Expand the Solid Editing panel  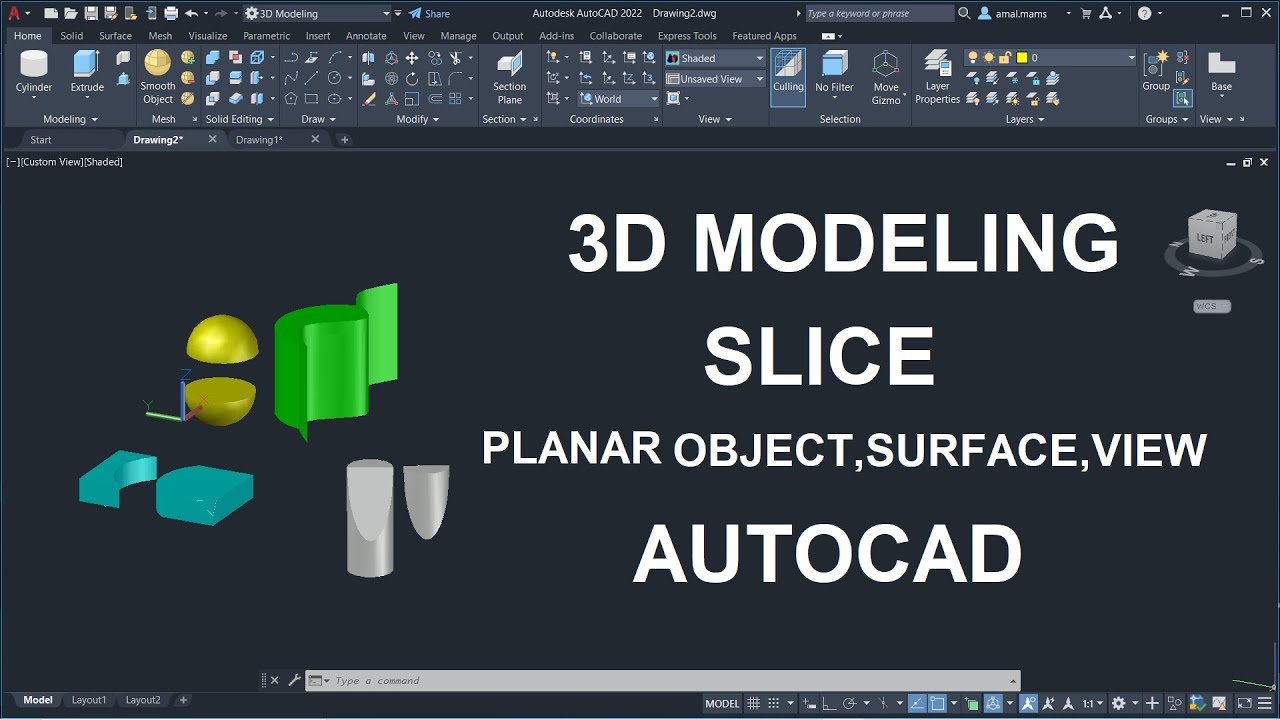click(239, 119)
